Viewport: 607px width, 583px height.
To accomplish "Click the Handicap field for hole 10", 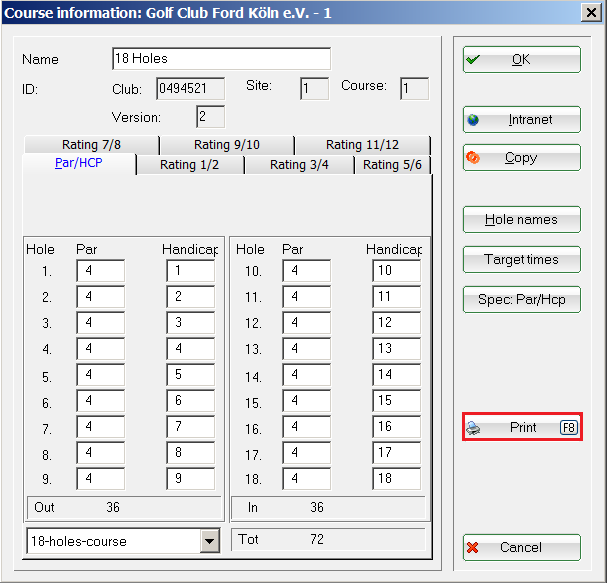I will tap(396, 271).
